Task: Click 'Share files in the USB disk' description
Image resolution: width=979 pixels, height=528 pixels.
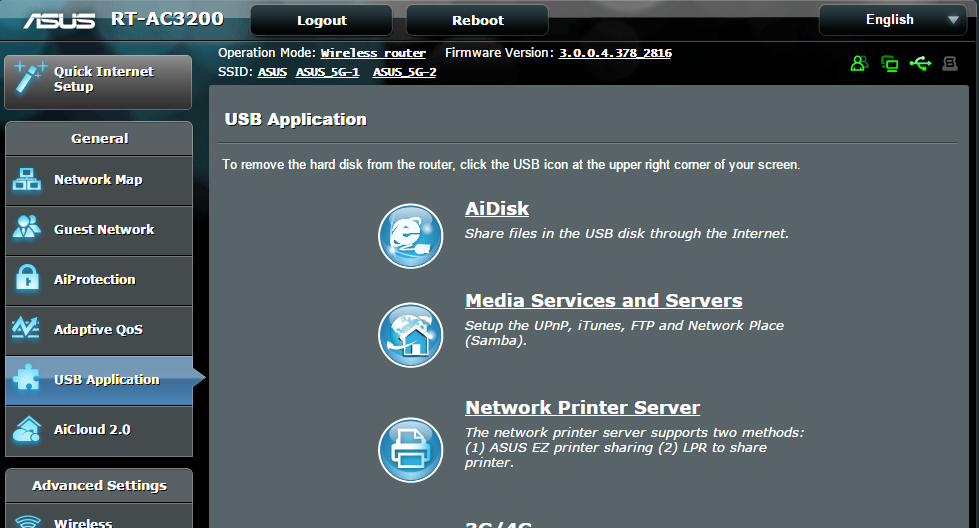Action: pyautogui.click(x=627, y=233)
